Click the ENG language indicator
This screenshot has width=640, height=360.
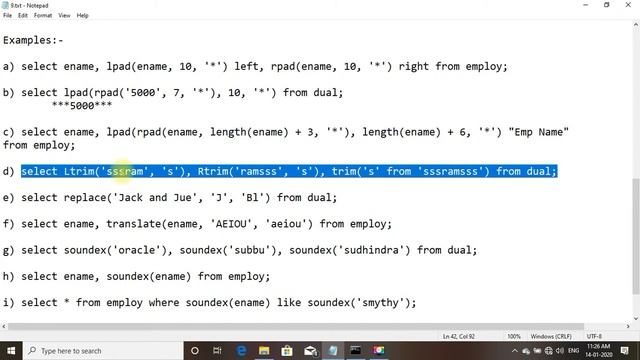point(573,351)
